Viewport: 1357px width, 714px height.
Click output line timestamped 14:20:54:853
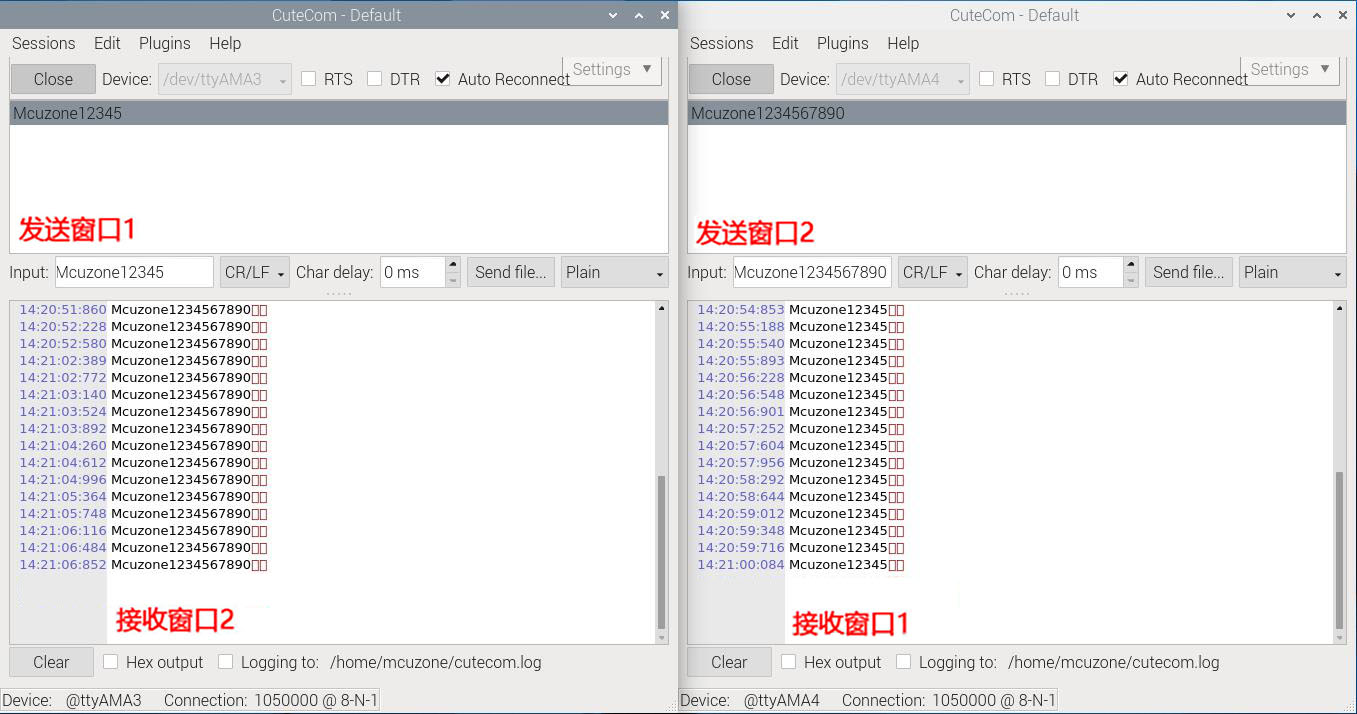(x=800, y=310)
